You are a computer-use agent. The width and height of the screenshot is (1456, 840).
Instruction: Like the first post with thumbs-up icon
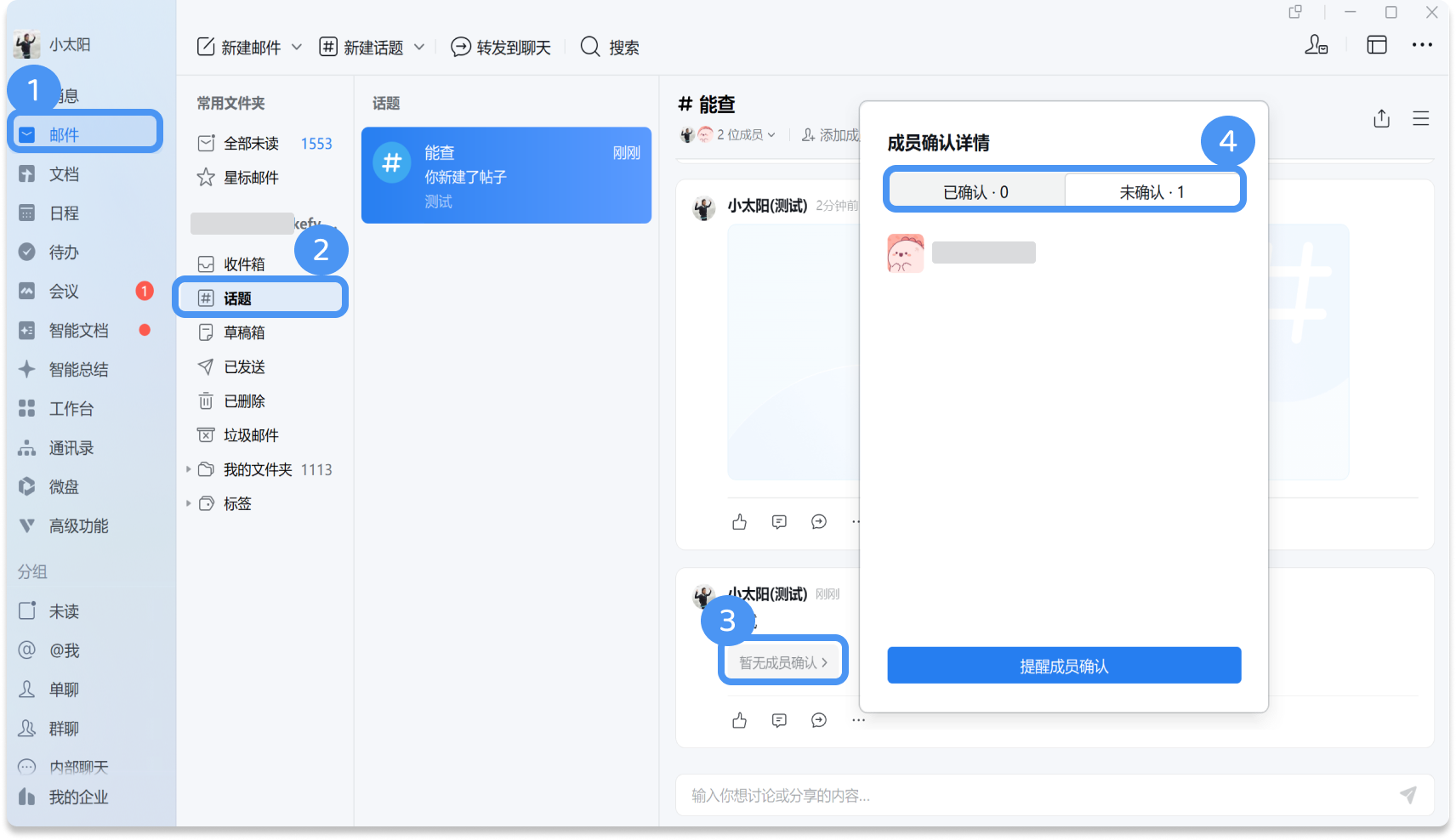coord(739,521)
